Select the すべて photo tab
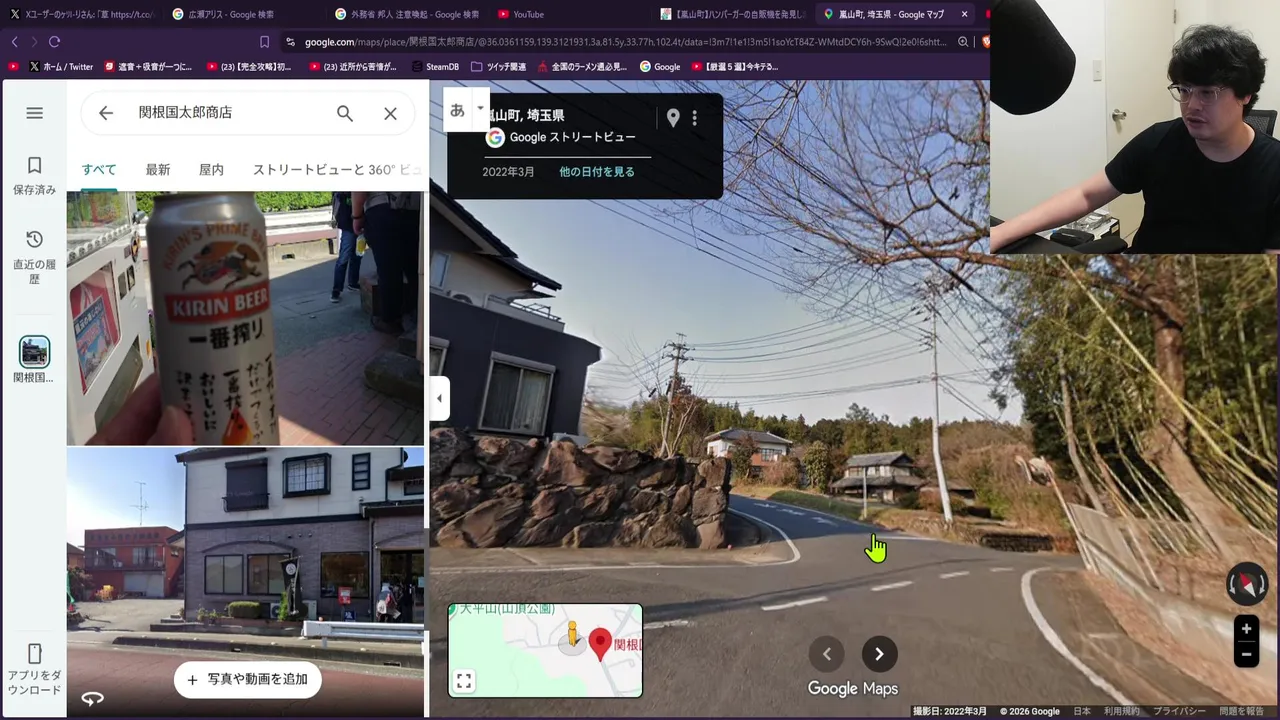The image size is (1280, 720). tap(99, 170)
